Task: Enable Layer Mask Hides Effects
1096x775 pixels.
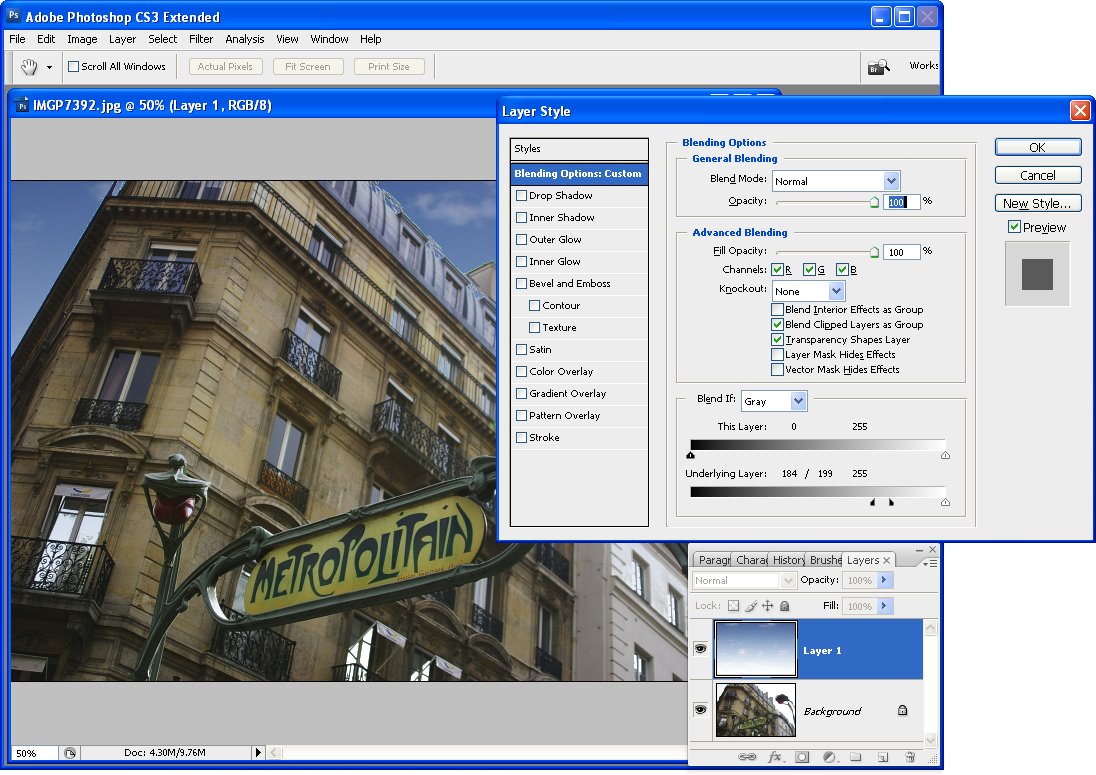Action: pos(777,354)
